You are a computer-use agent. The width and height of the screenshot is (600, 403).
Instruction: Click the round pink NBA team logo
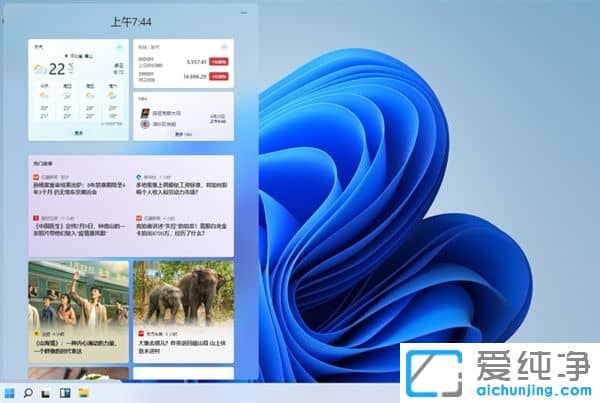tap(145, 124)
